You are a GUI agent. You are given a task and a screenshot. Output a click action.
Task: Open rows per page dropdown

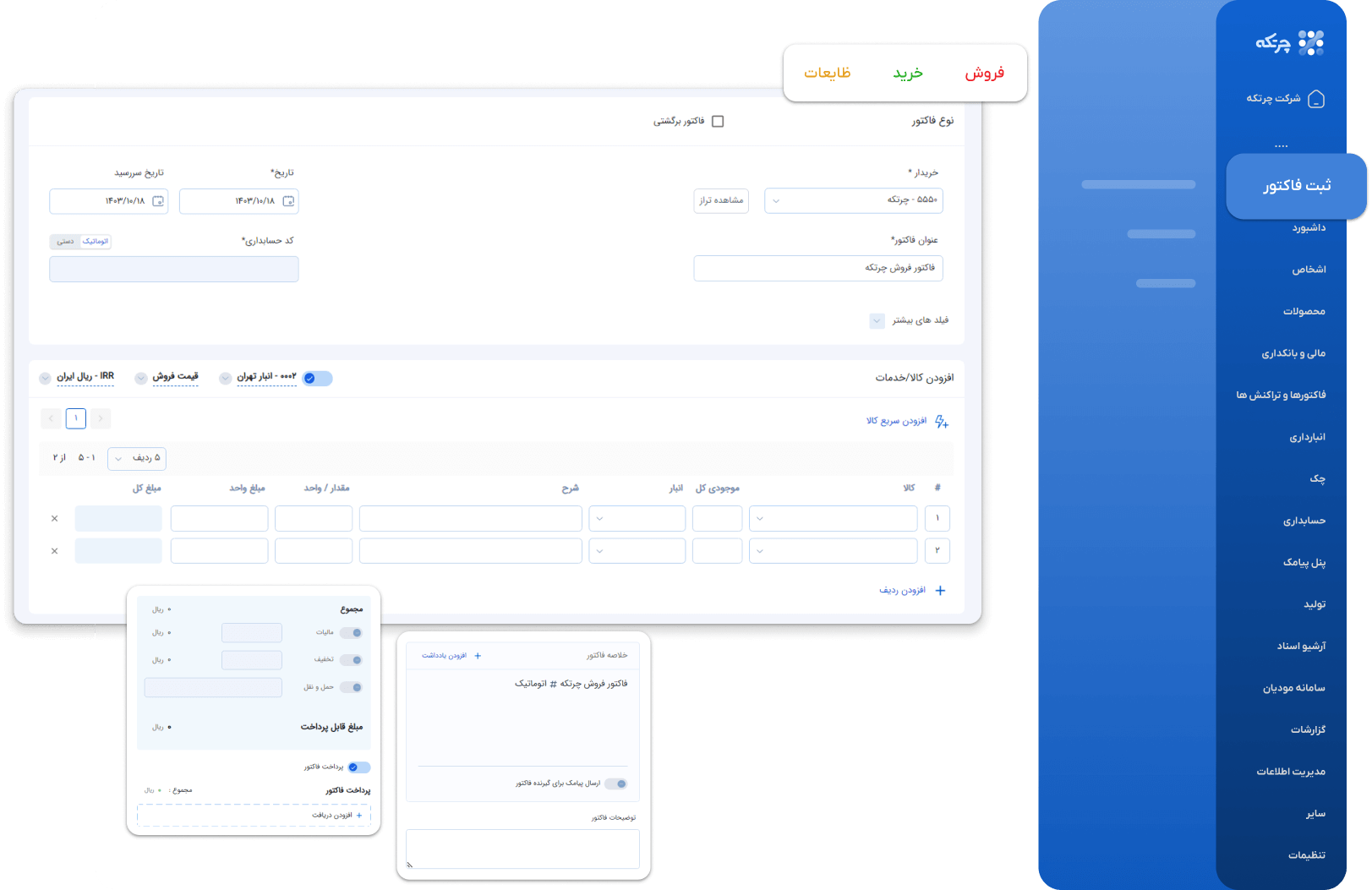(x=137, y=458)
